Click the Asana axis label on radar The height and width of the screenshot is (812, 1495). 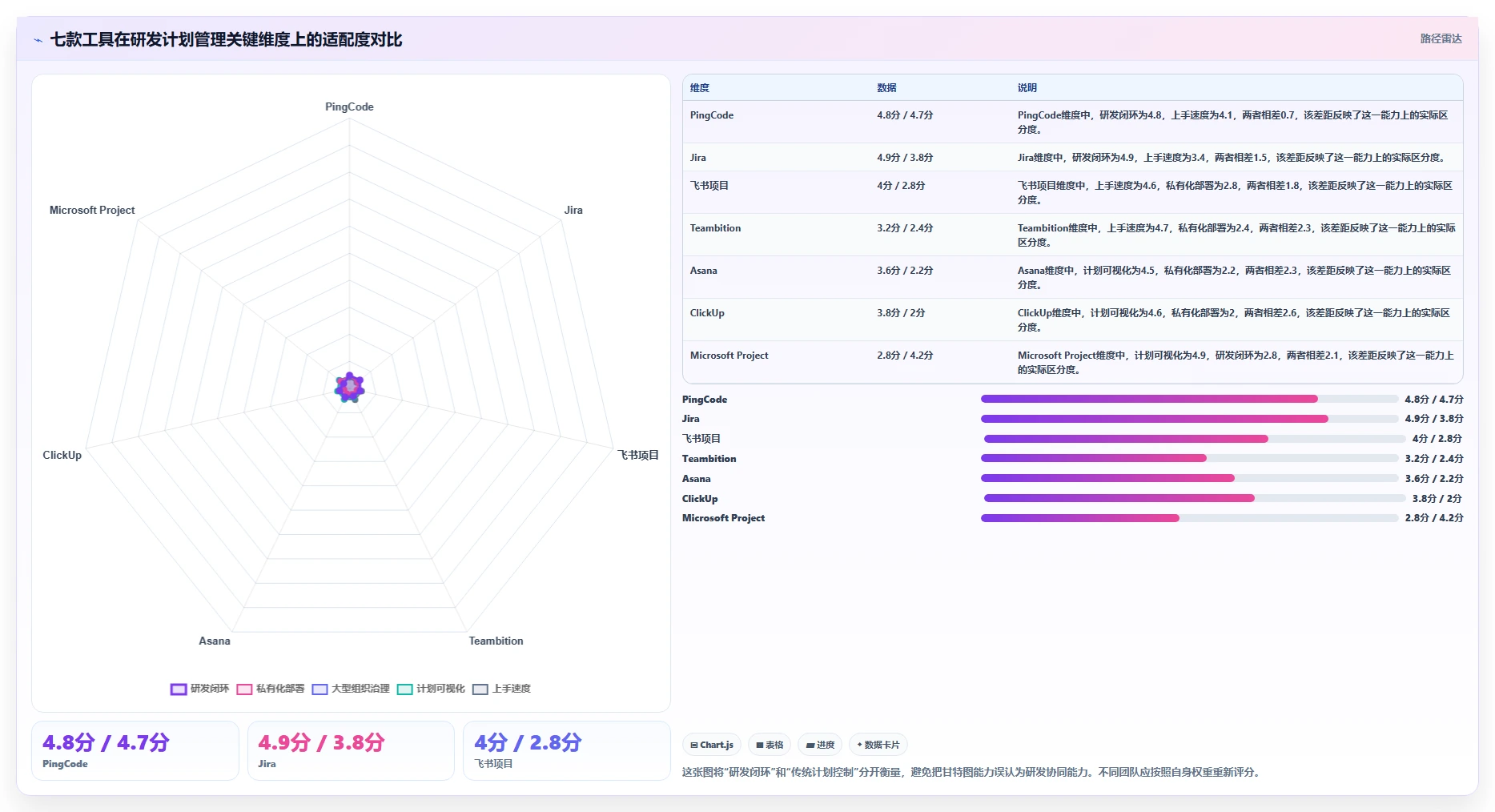[x=215, y=641]
